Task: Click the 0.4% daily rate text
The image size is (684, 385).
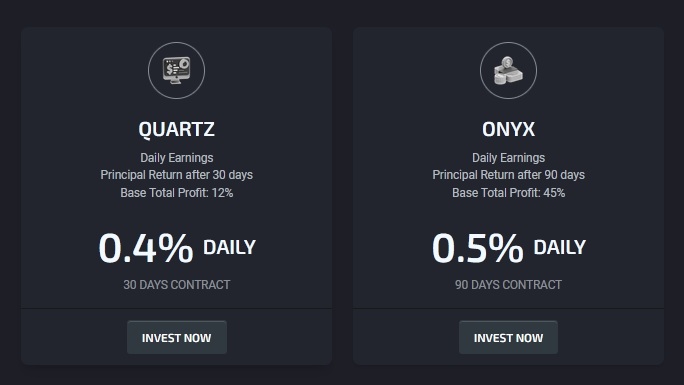Action: 146,248
